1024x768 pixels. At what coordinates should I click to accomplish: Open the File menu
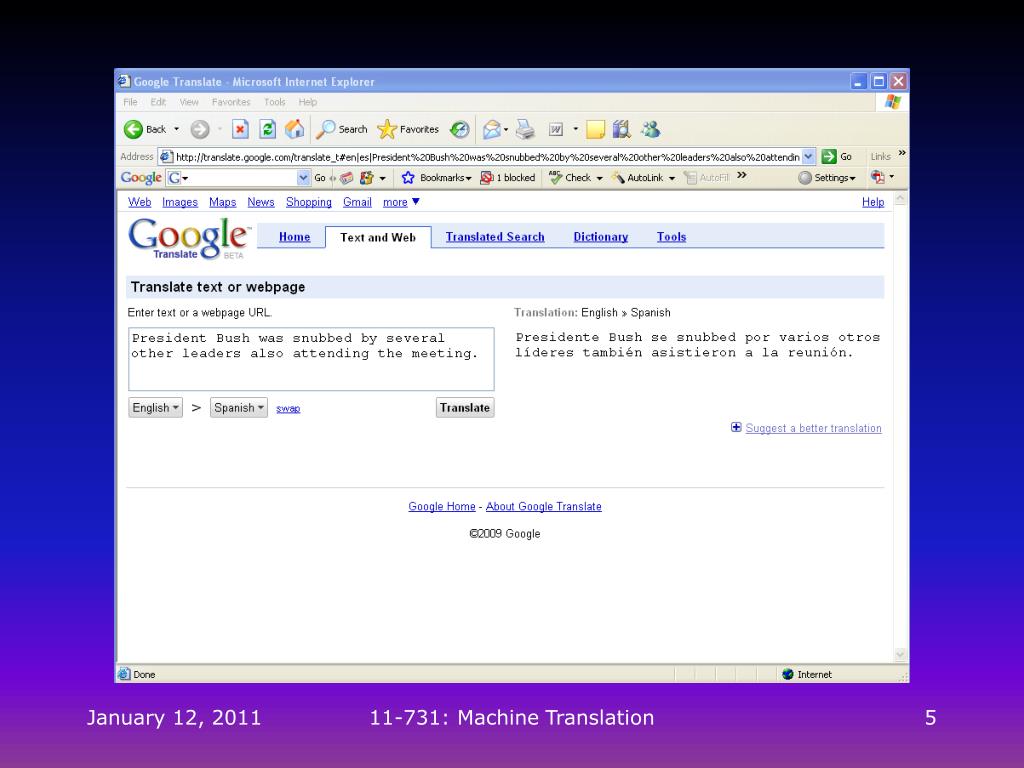click(x=131, y=102)
